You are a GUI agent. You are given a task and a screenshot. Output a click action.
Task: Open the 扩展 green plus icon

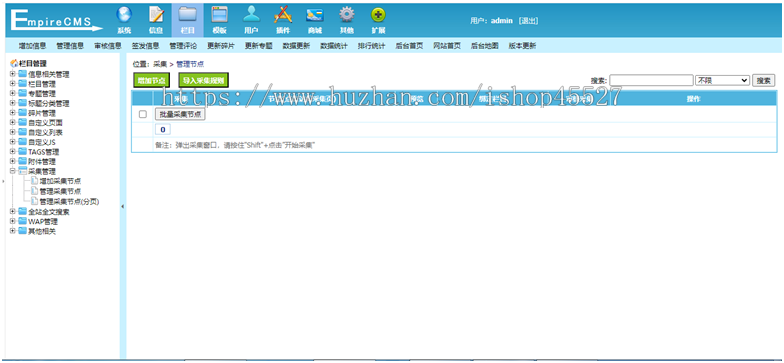[378, 16]
